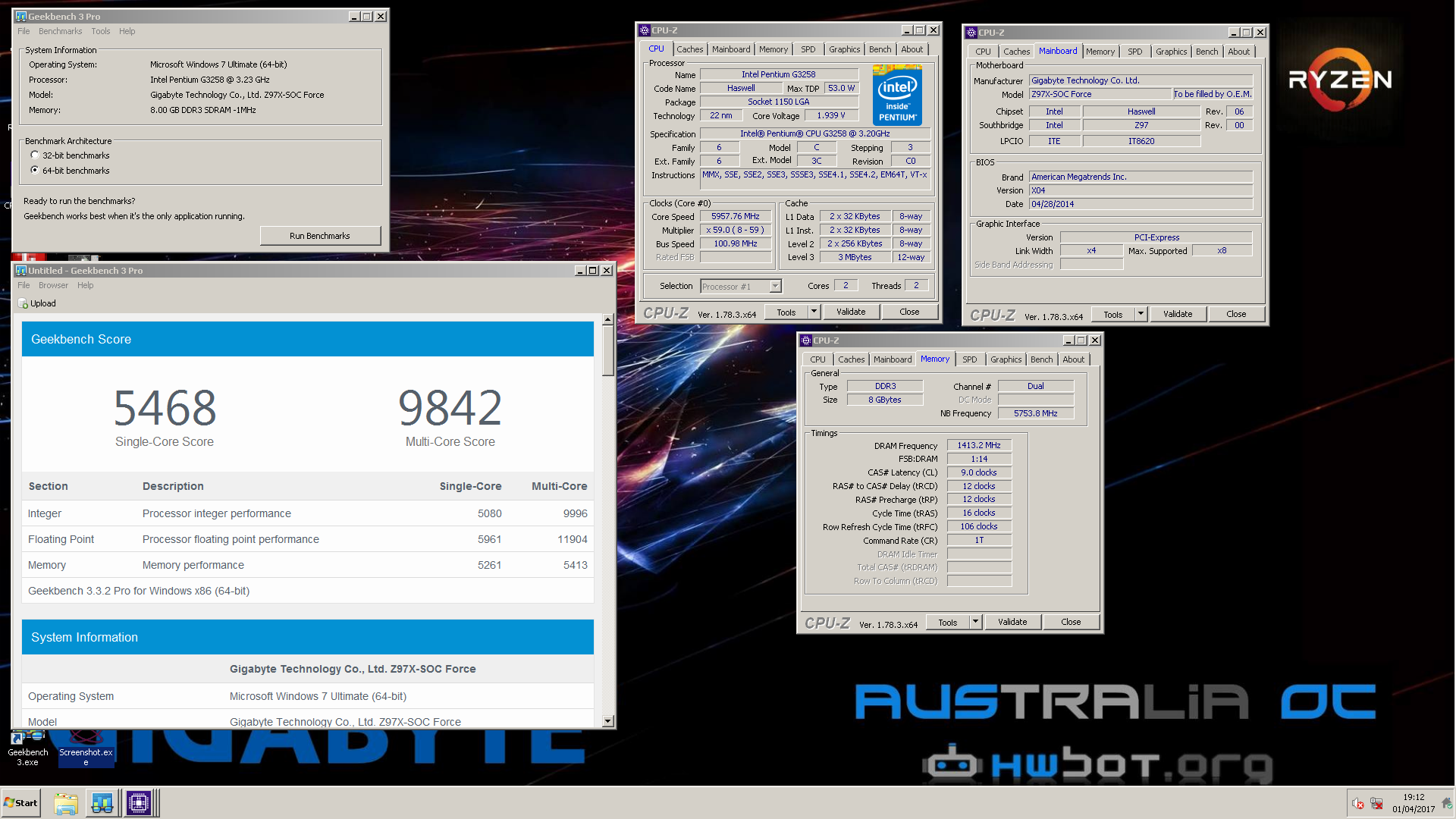Click the Single-Core Score value 5468
The width and height of the screenshot is (1456, 819).
coord(165,408)
